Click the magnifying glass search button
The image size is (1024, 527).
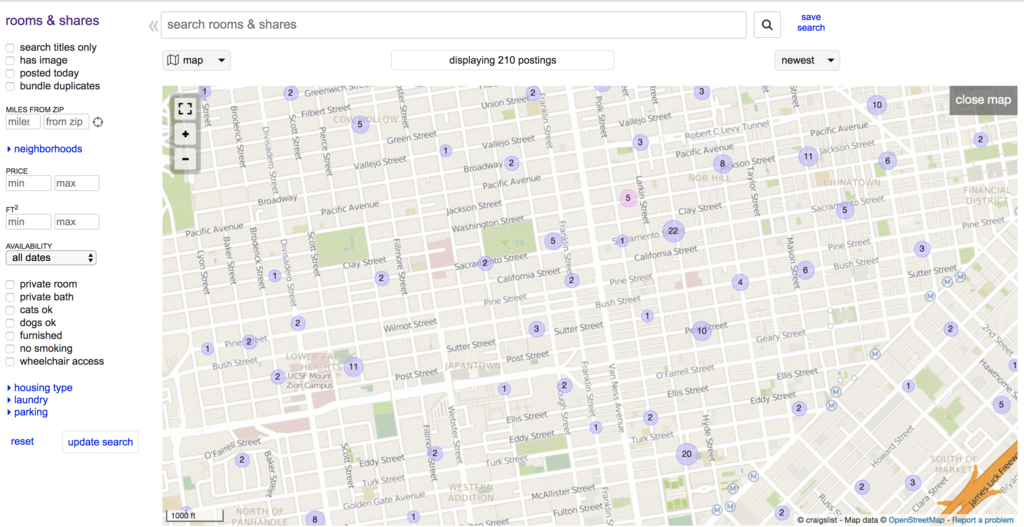[x=767, y=25]
